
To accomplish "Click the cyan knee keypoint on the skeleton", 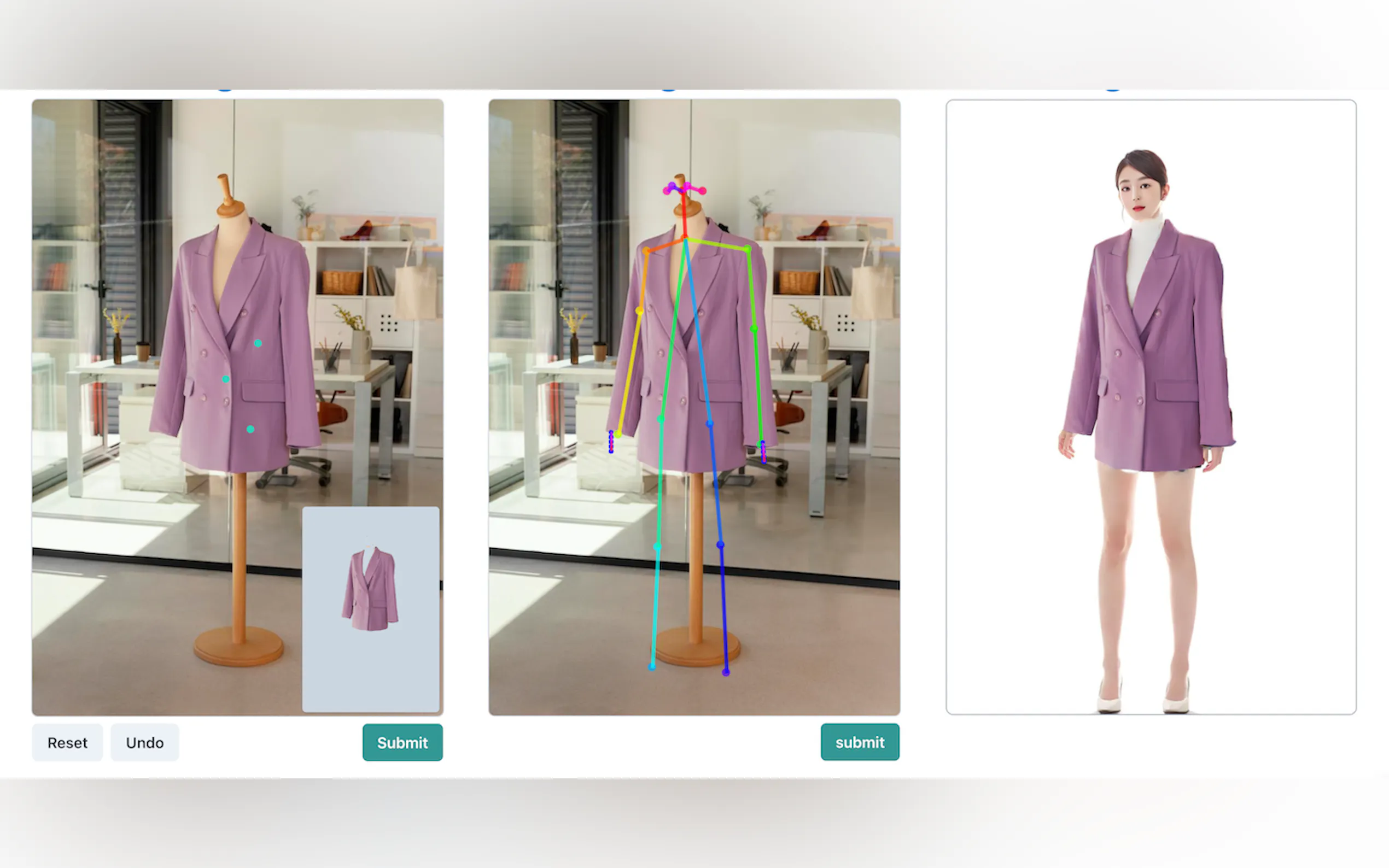I will pyautogui.click(x=657, y=547).
